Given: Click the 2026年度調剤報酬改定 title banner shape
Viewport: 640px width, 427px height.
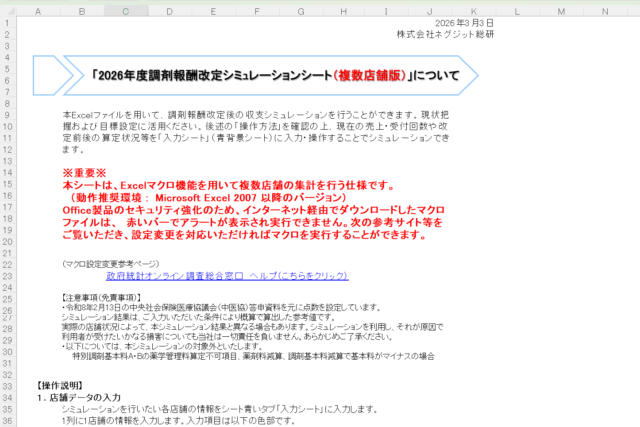Looking at the screenshot, I should [x=255, y=75].
